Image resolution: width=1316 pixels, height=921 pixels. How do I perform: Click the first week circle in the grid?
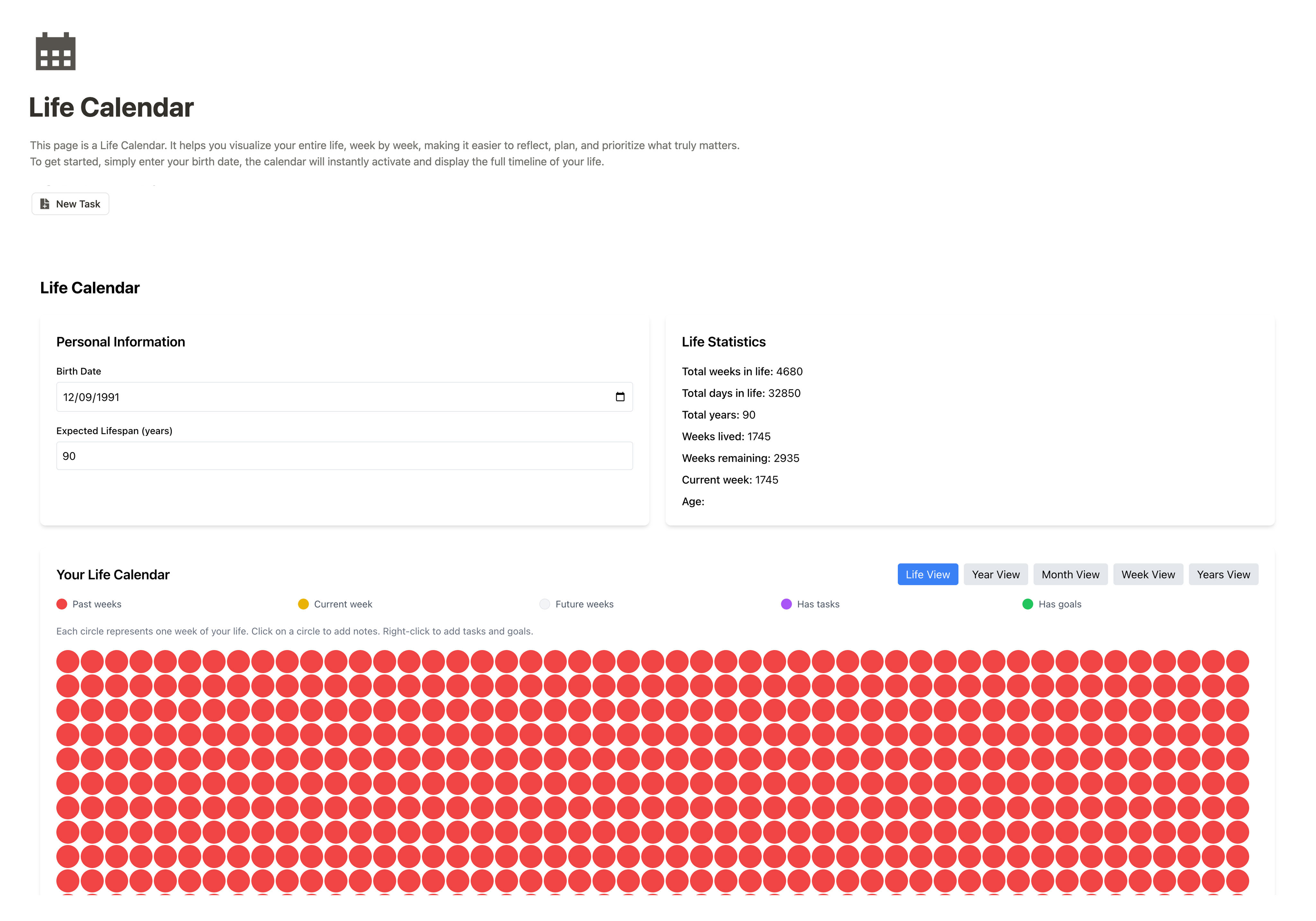(67, 661)
